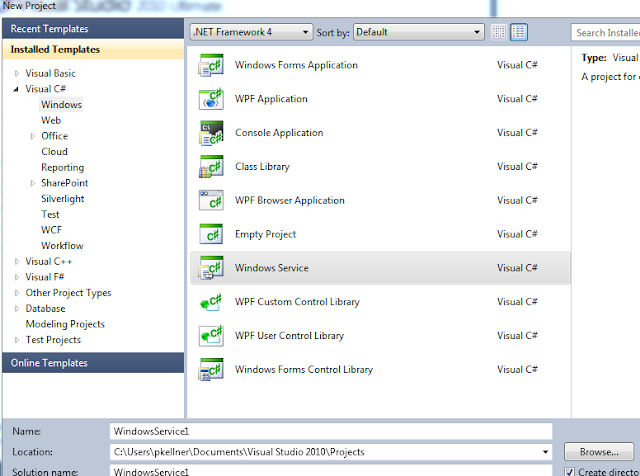
Task: Toggle the Create directory checkbox
Action: (x=569, y=472)
